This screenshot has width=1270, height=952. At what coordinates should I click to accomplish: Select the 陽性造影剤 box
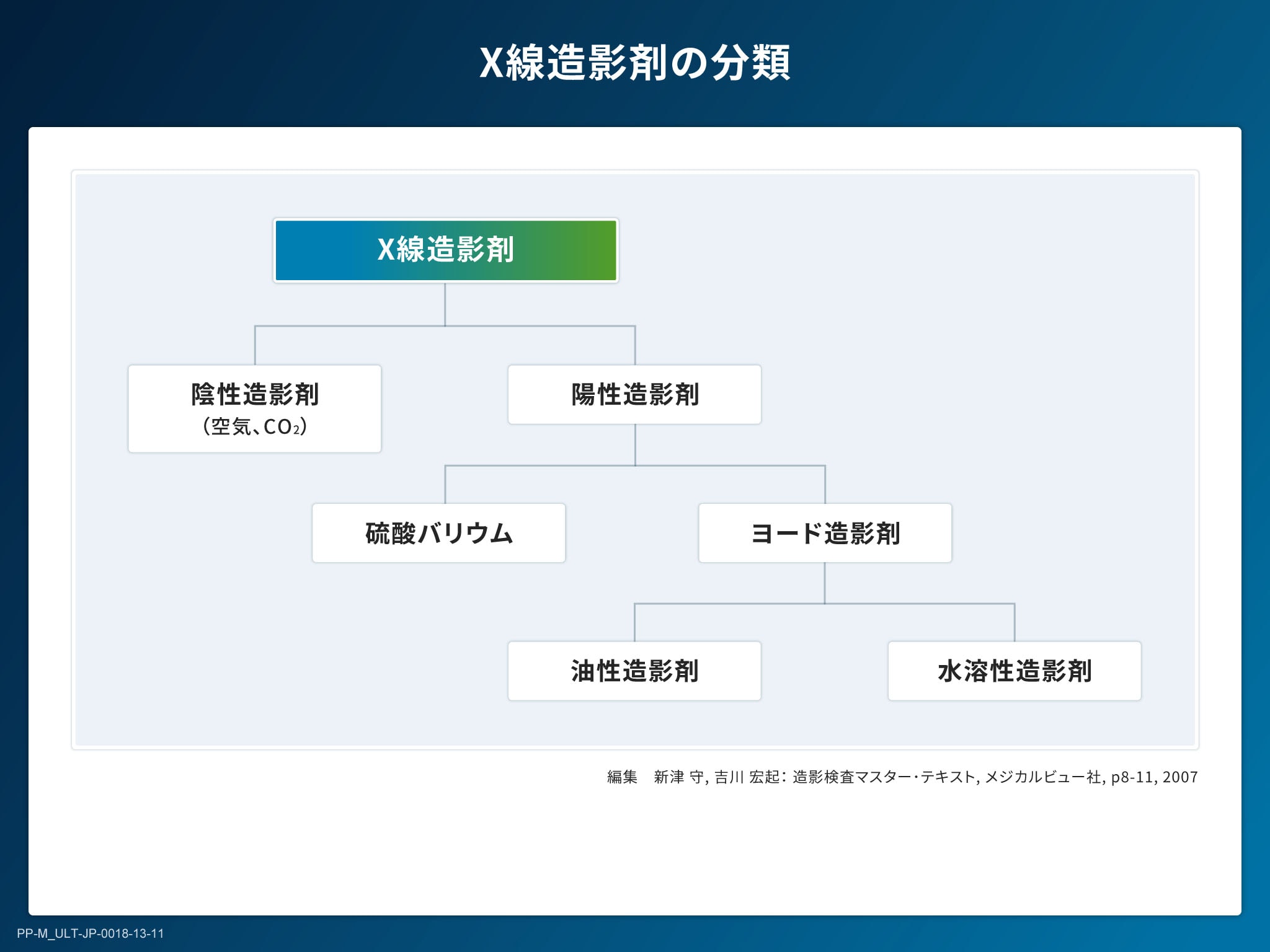[x=634, y=394]
